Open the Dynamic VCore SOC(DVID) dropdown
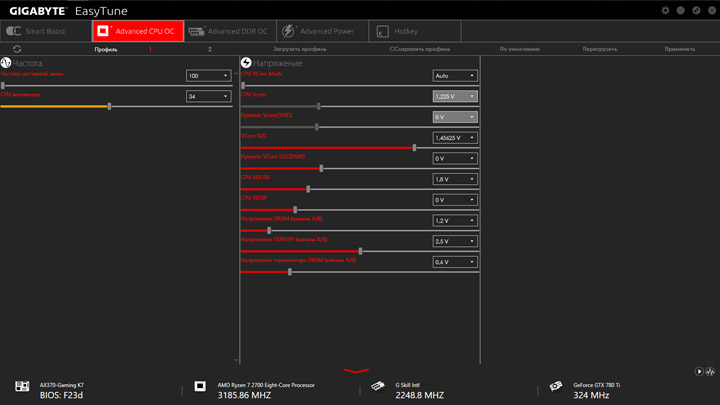Viewport: 720px width, 405px height. 455,158
